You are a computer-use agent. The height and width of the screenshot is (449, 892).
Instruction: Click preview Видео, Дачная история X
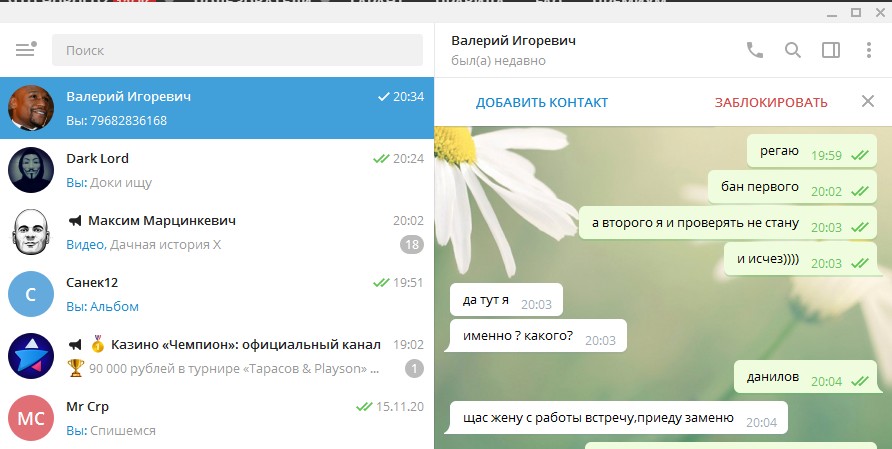click(x=143, y=245)
